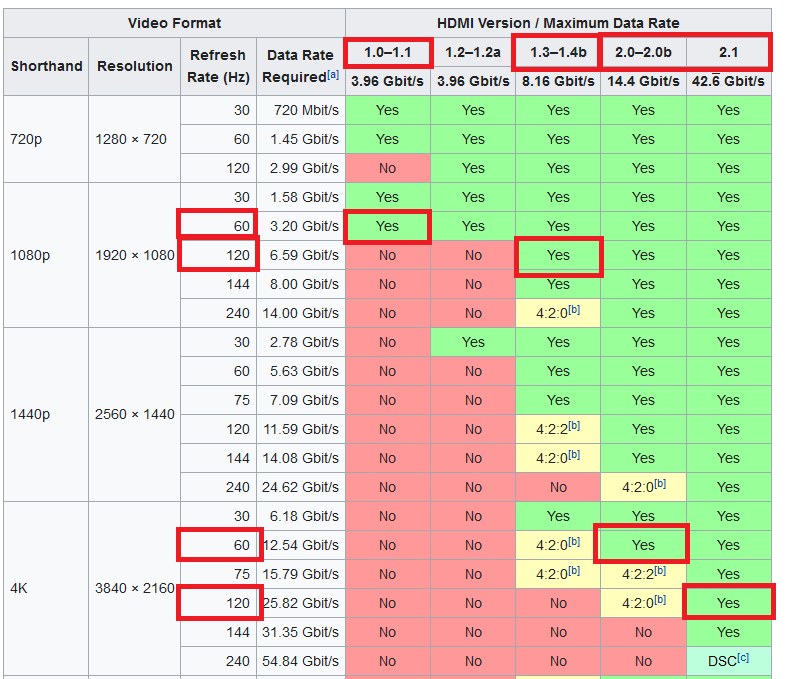Click the 6.18 Gbit/s data rate cell
The image size is (793, 679).
pos(301,516)
